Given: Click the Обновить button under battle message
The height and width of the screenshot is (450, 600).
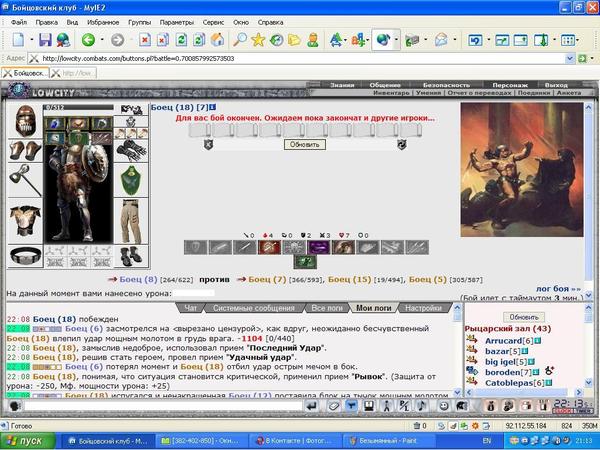Looking at the screenshot, I should [305, 145].
